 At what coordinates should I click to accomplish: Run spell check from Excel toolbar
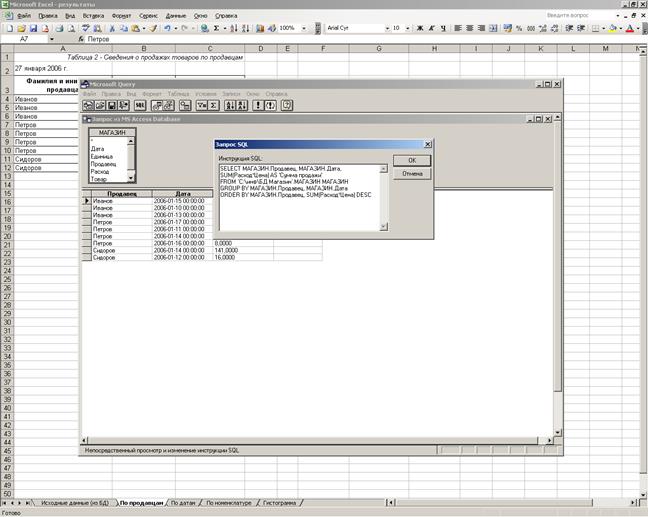86,28
